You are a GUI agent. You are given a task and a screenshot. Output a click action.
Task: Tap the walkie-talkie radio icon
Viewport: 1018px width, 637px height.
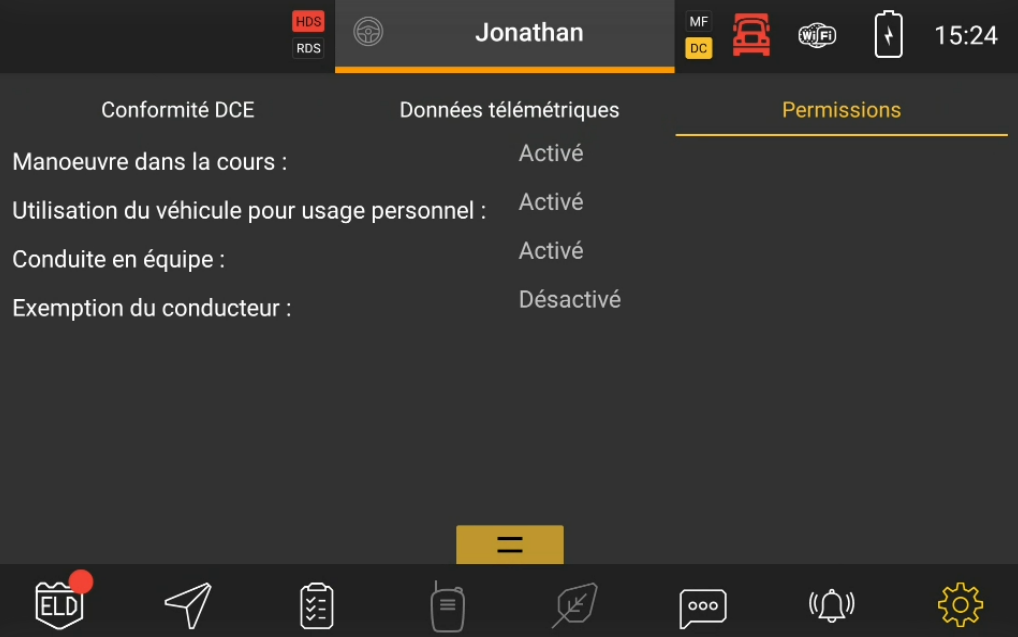click(446, 606)
